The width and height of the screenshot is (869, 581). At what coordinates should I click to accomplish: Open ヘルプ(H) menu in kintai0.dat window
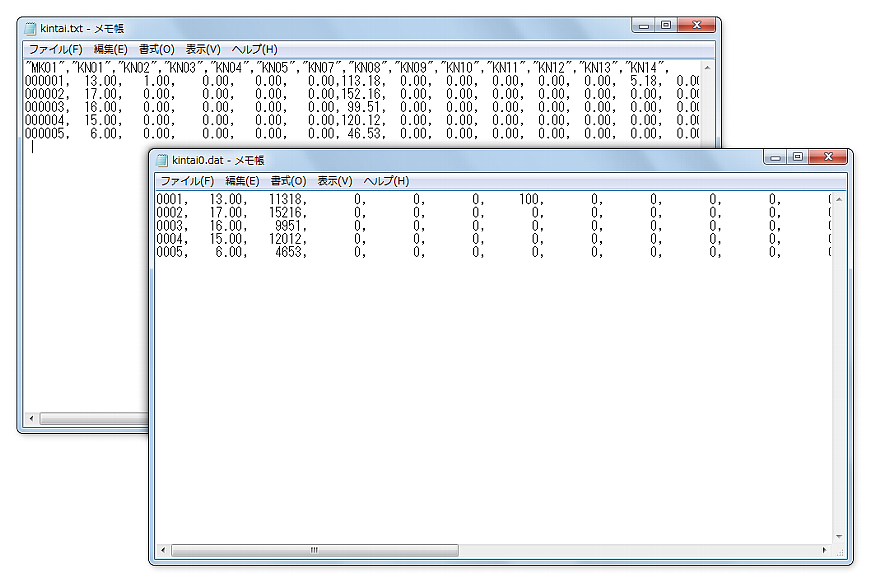point(386,181)
